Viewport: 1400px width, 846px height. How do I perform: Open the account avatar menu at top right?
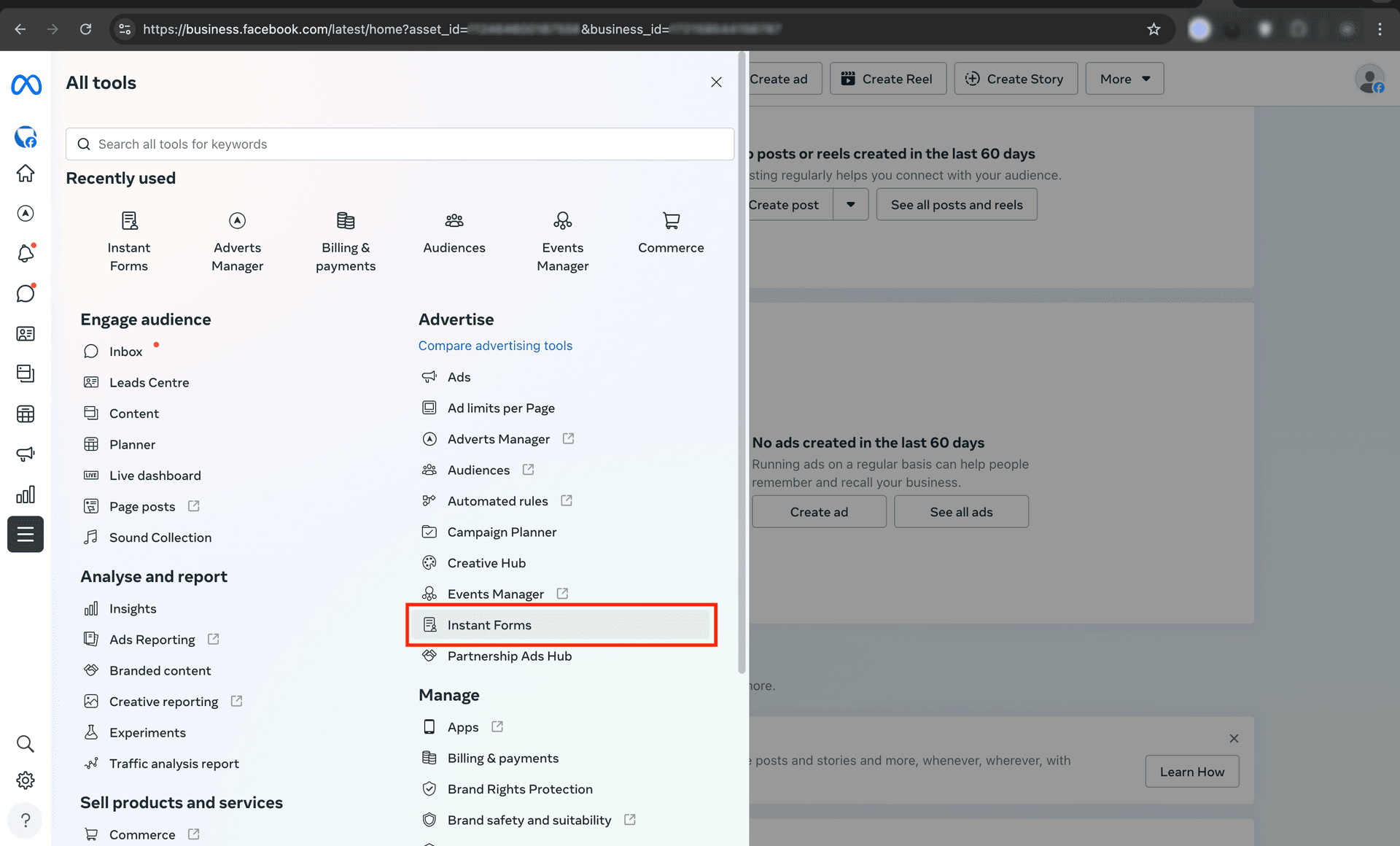pos(1369,79)
